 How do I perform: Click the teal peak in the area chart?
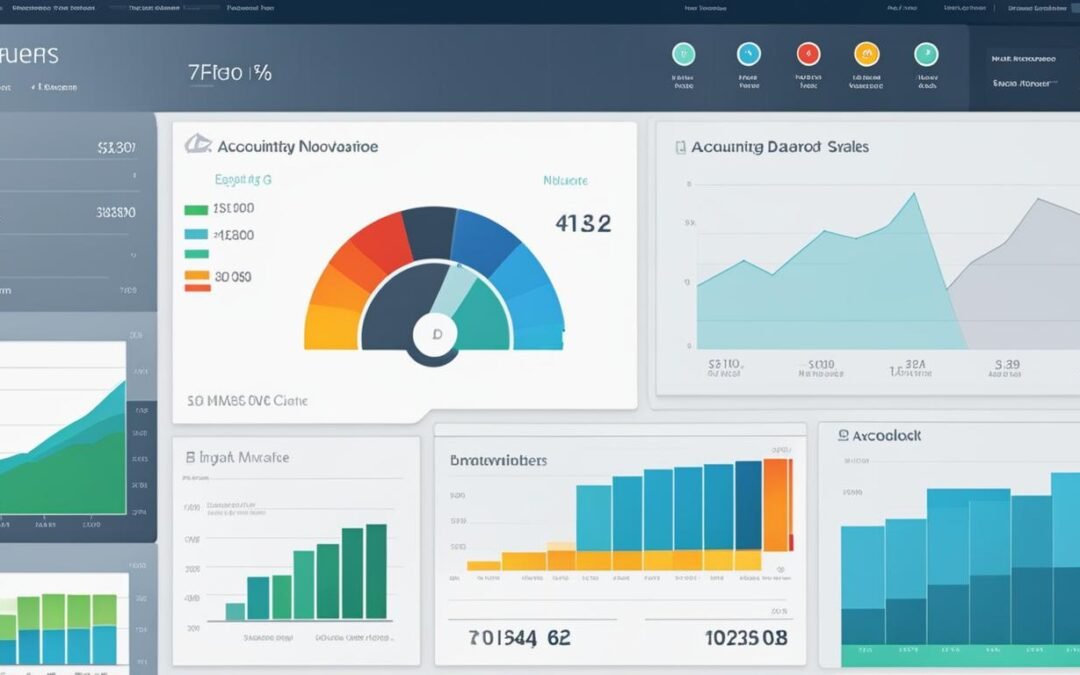pyautogui.click(x=912, y=200)
